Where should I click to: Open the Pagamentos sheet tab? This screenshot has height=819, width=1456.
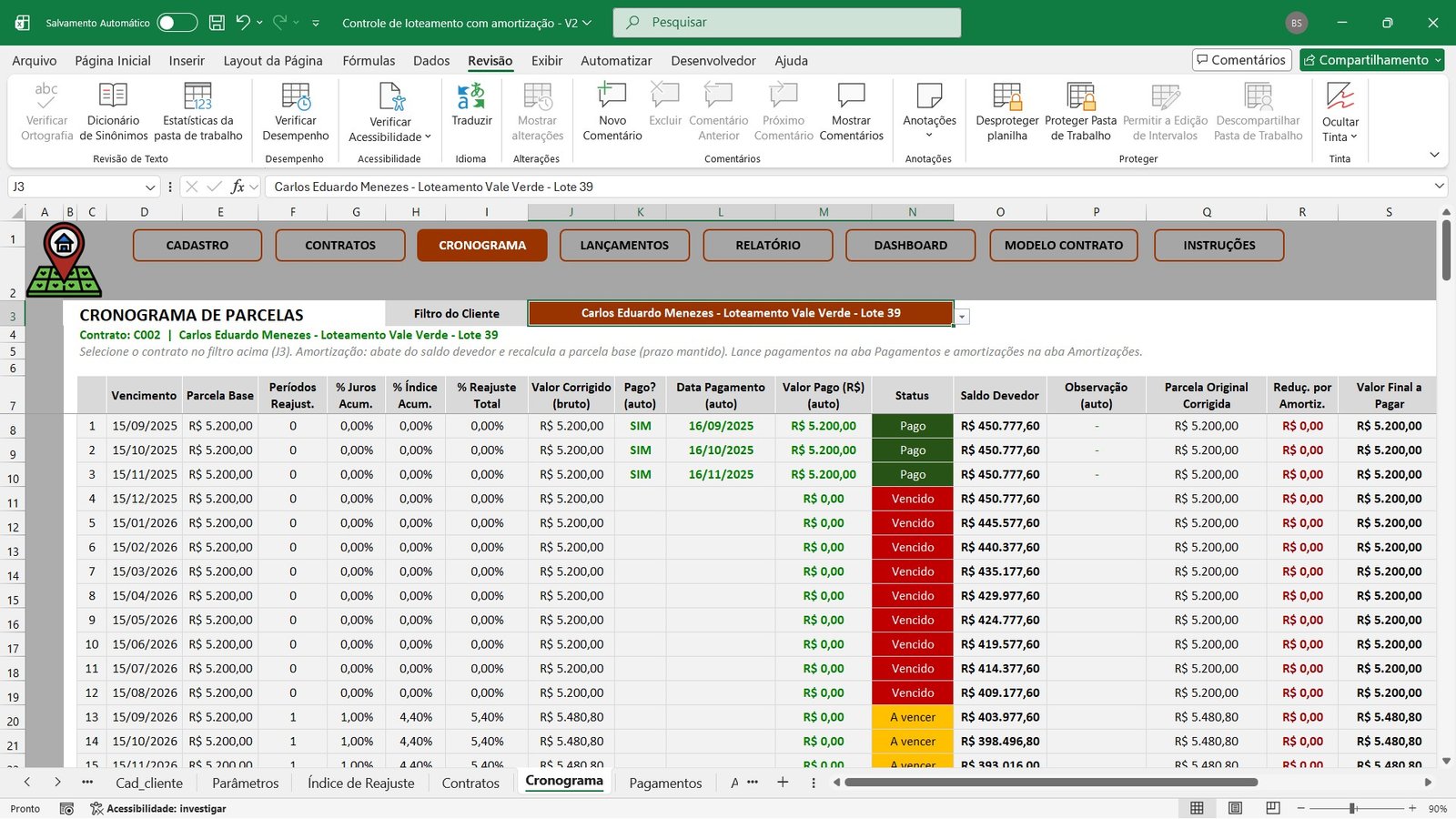(665, 783)
